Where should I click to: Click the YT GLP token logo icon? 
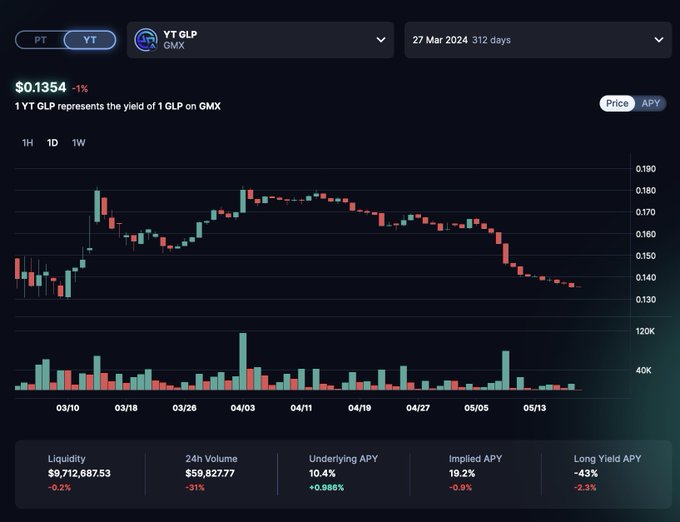[146, 40]
